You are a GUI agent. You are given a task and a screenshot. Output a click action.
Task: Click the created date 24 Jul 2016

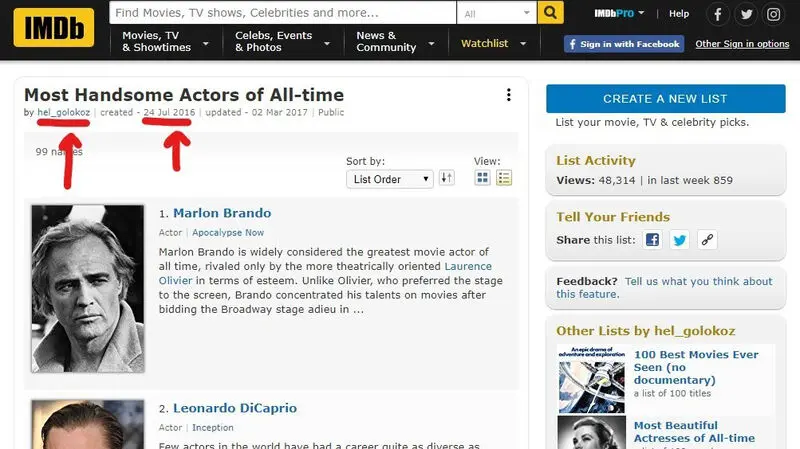(169, 112)
